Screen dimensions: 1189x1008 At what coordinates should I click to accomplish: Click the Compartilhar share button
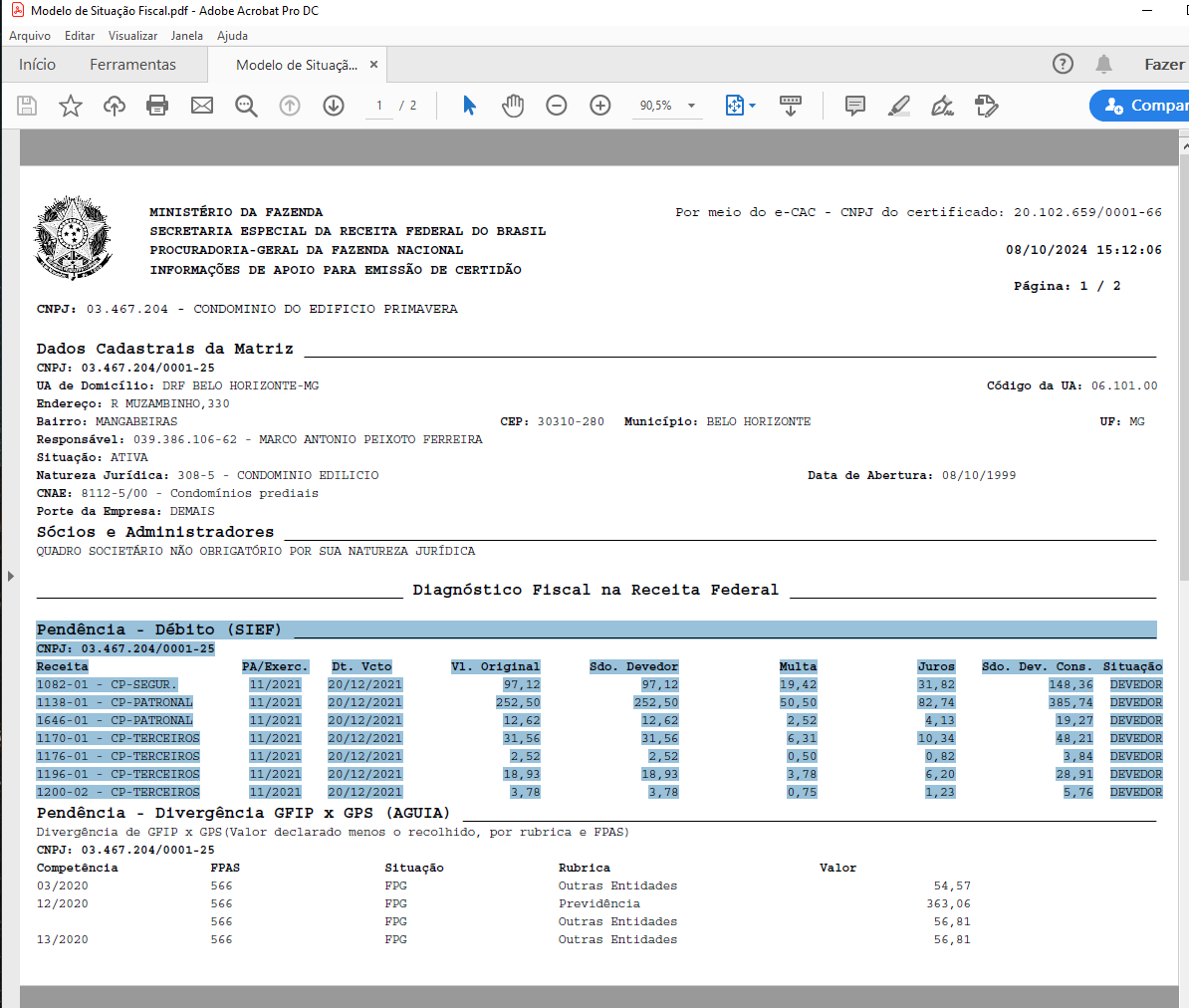(1143, 106)
